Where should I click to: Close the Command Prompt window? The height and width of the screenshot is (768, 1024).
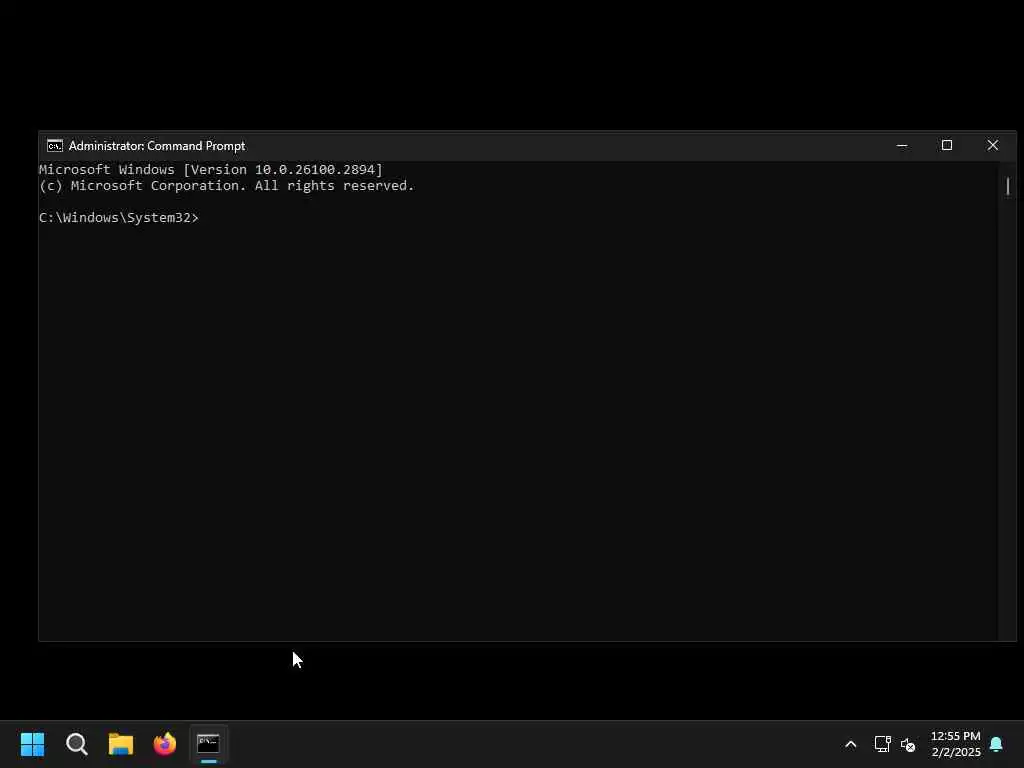[993, 146]
